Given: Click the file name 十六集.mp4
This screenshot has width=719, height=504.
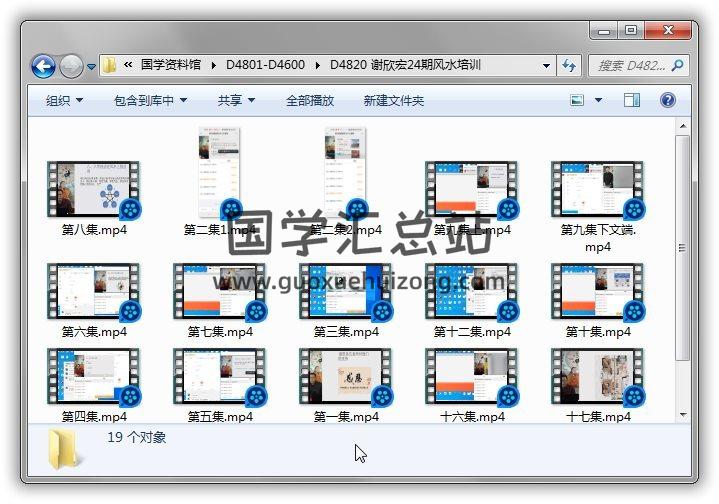Looking at the screenshot, I should 472,416.
